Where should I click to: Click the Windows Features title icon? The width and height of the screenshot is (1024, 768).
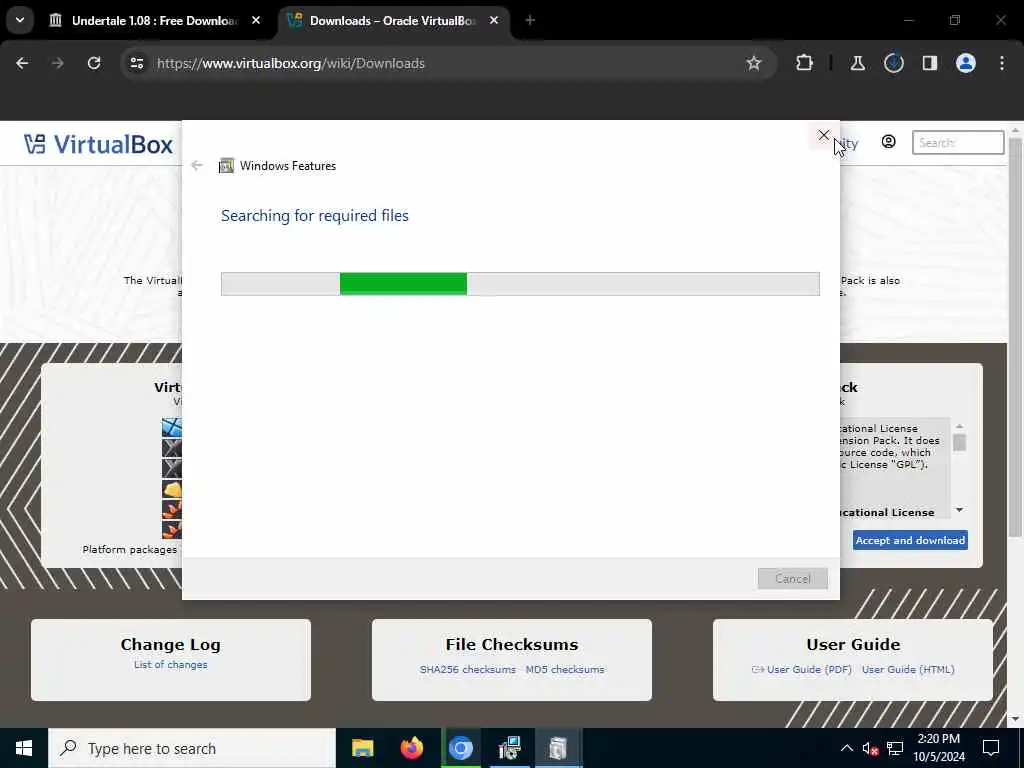tap(226, 166)
